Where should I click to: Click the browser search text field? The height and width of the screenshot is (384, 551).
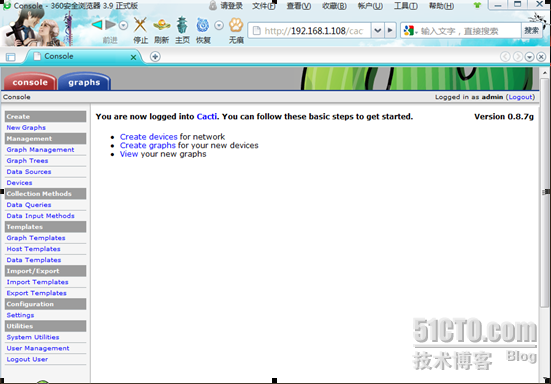(469, 31)
